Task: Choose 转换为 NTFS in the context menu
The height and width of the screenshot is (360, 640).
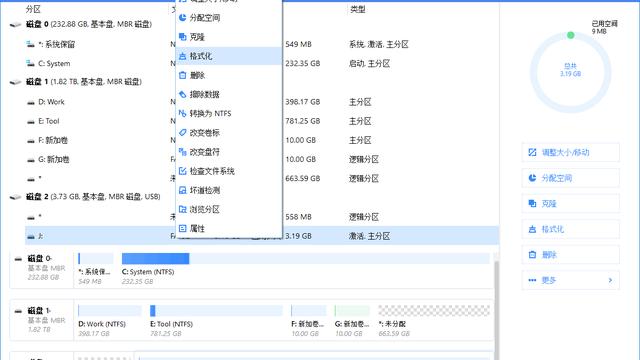Action: click(x=229, y=113)
